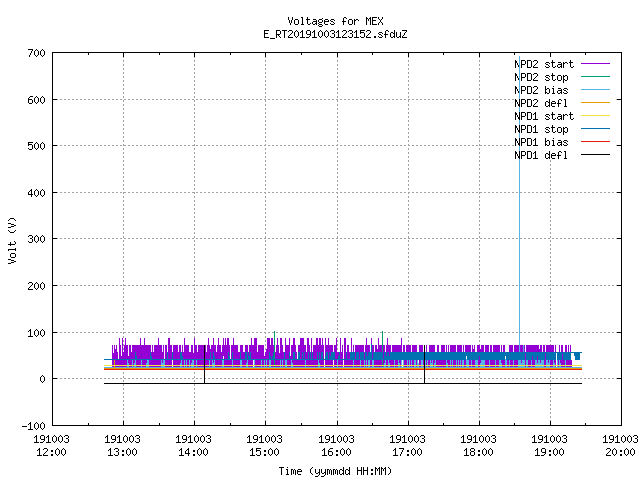Click the 'NPD2 start' legend label
This screenshot has height=480, width=640.
[x=544, y=64]
